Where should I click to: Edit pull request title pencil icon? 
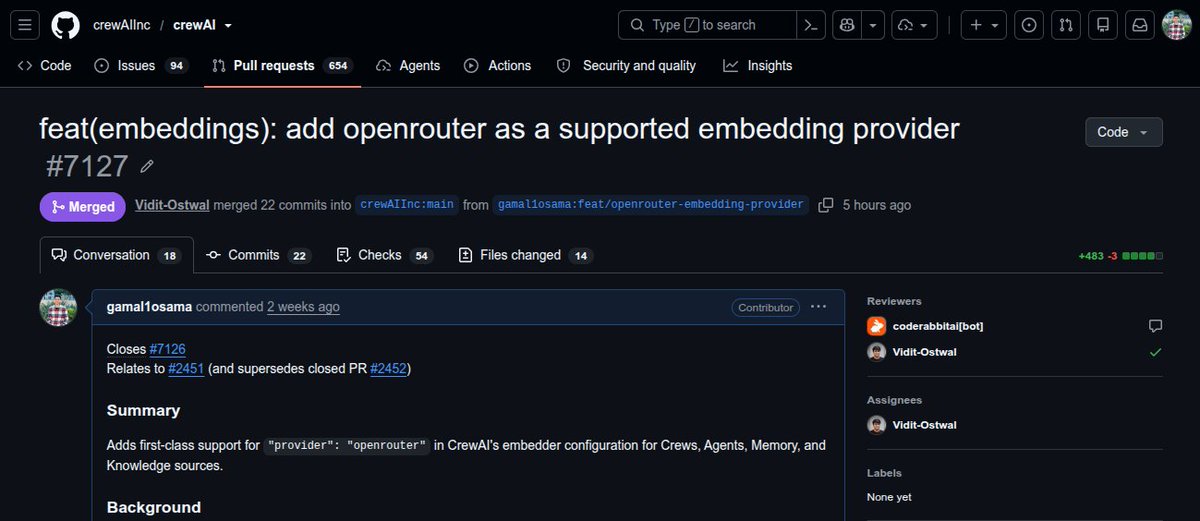coord(147,166)
